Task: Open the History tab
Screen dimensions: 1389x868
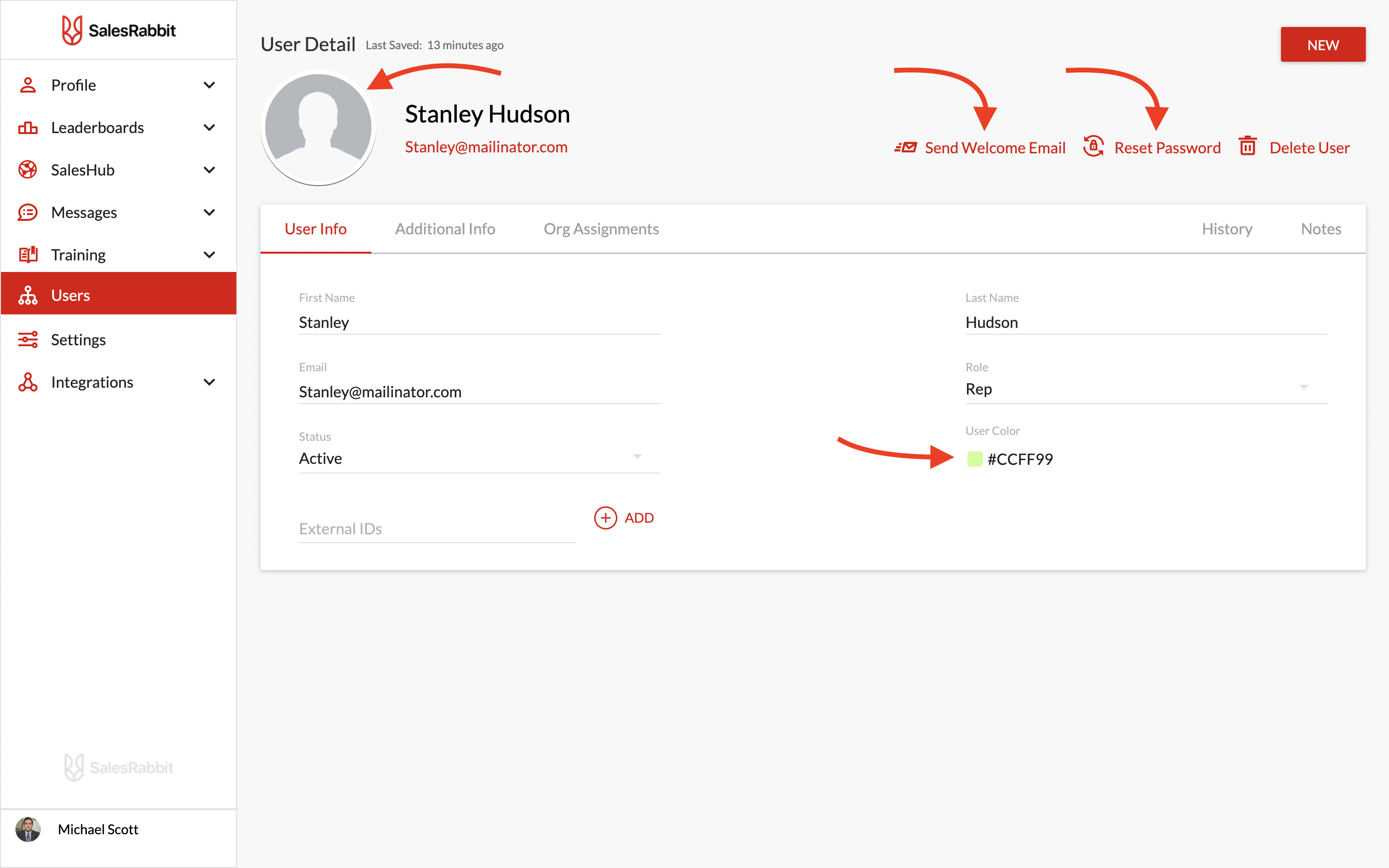Action: (1227, 229)
